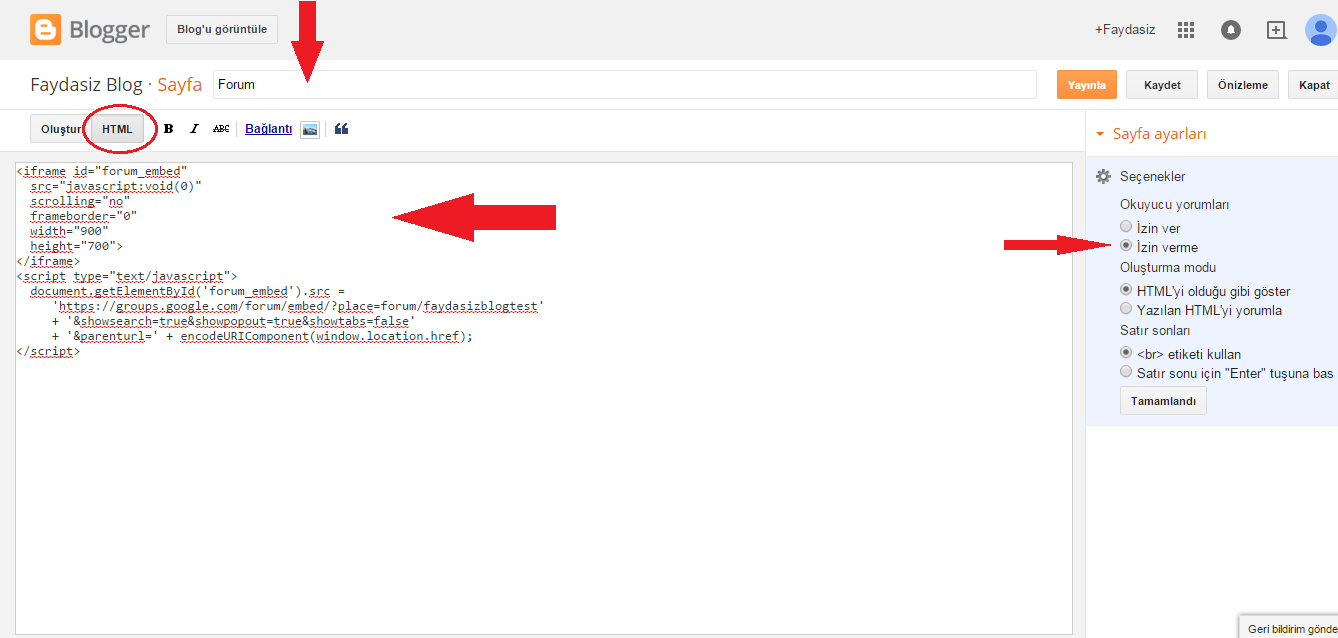Click the Geri bildirim gönder button

coord(1289,628)
